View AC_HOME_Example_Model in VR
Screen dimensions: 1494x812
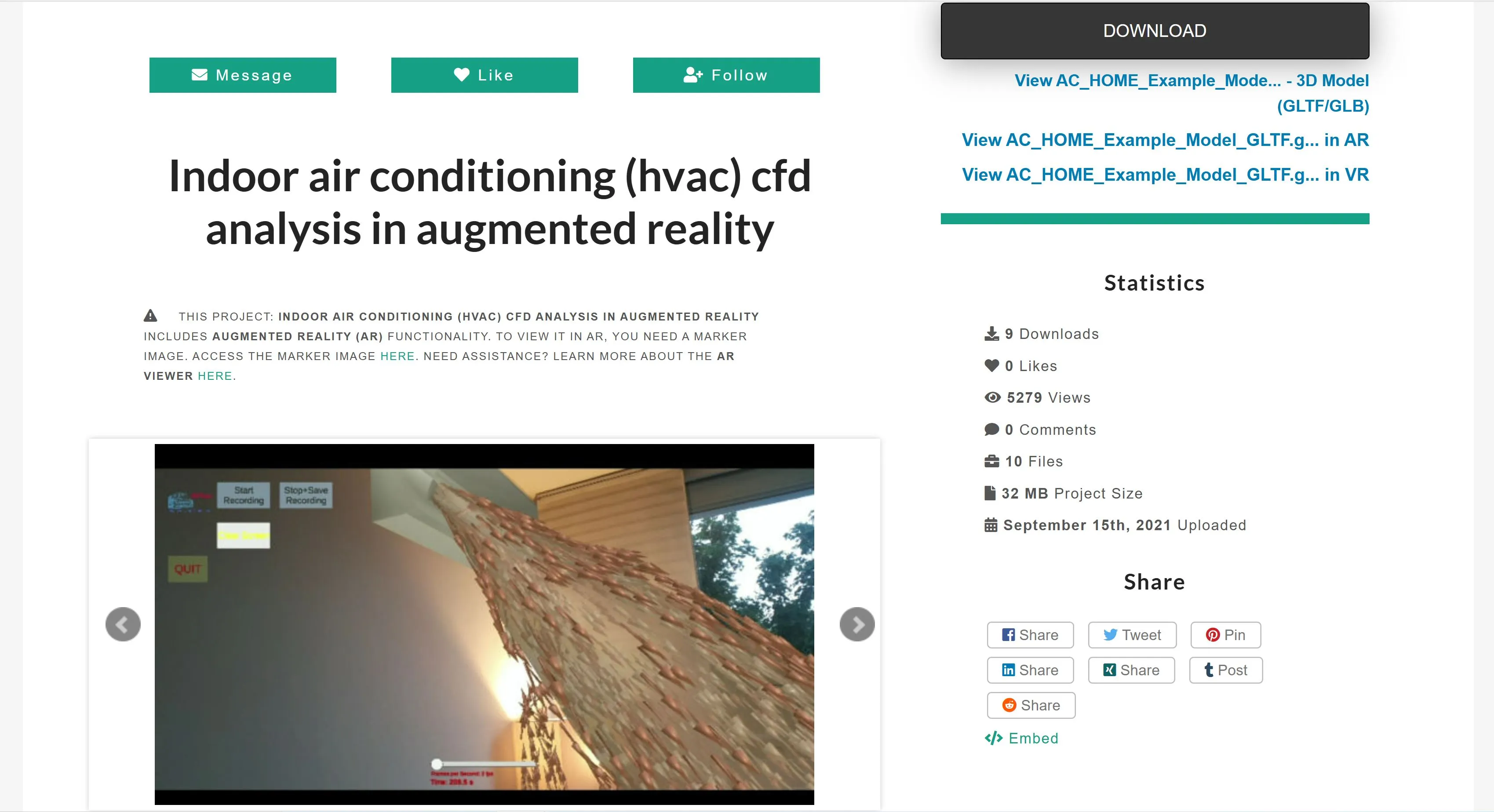click(x=1163, y=174)
